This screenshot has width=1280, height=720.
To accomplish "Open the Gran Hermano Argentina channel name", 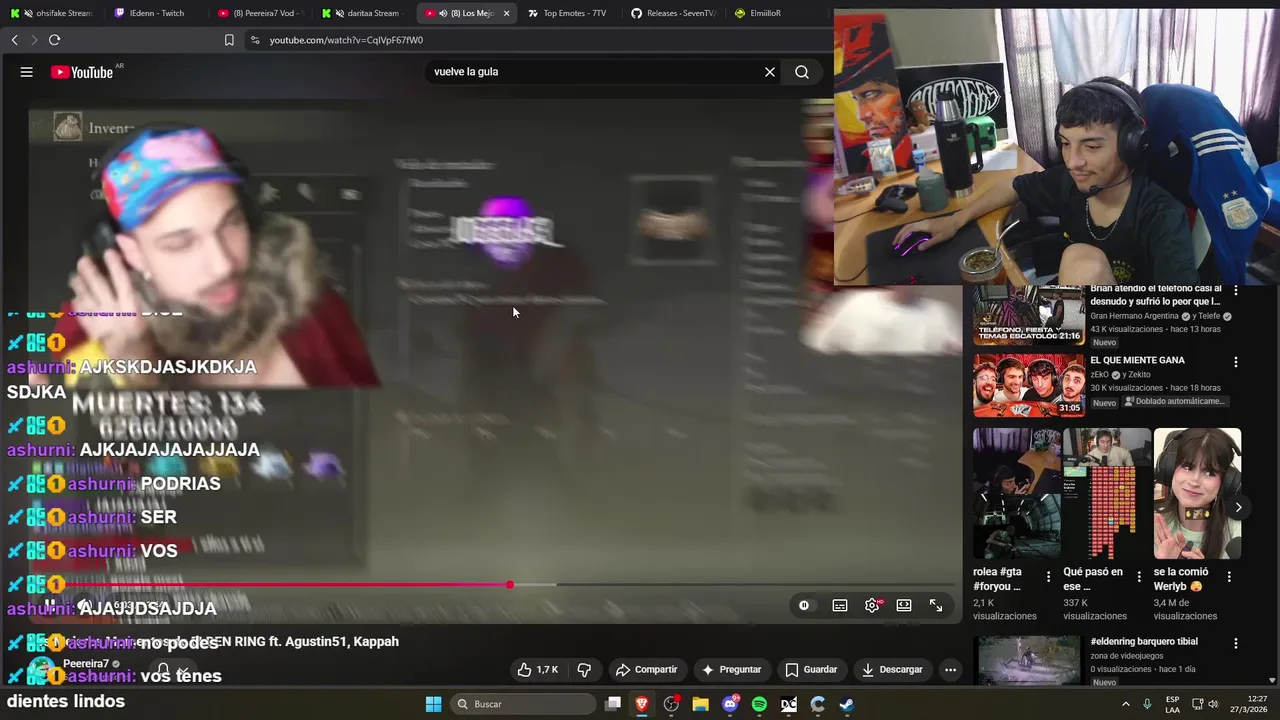I will [1136, 316].
